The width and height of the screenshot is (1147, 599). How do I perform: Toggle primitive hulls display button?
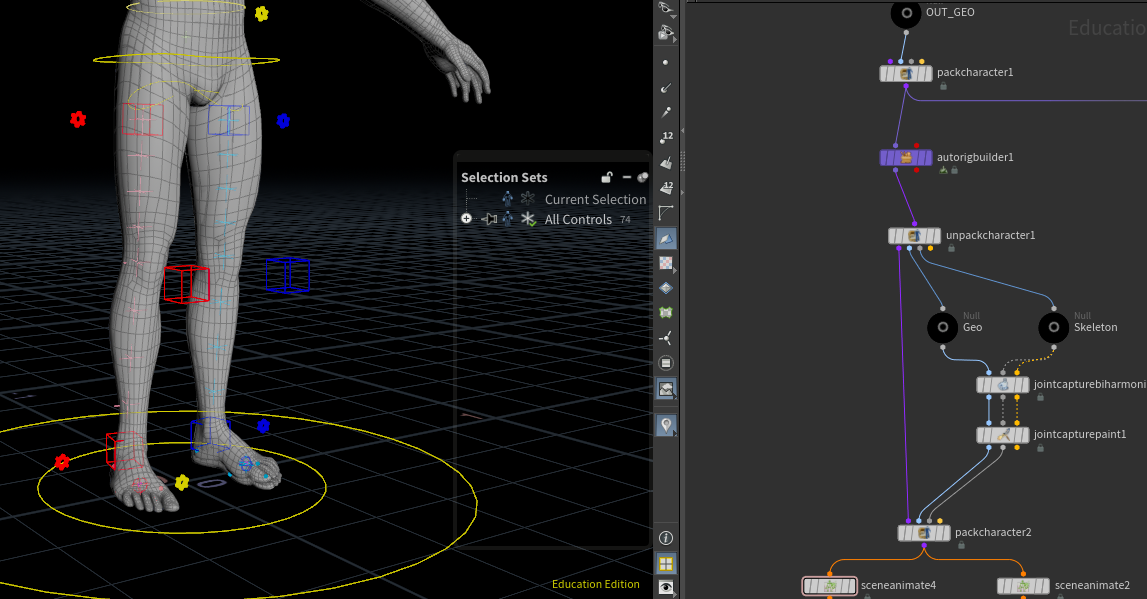point(666,212)
